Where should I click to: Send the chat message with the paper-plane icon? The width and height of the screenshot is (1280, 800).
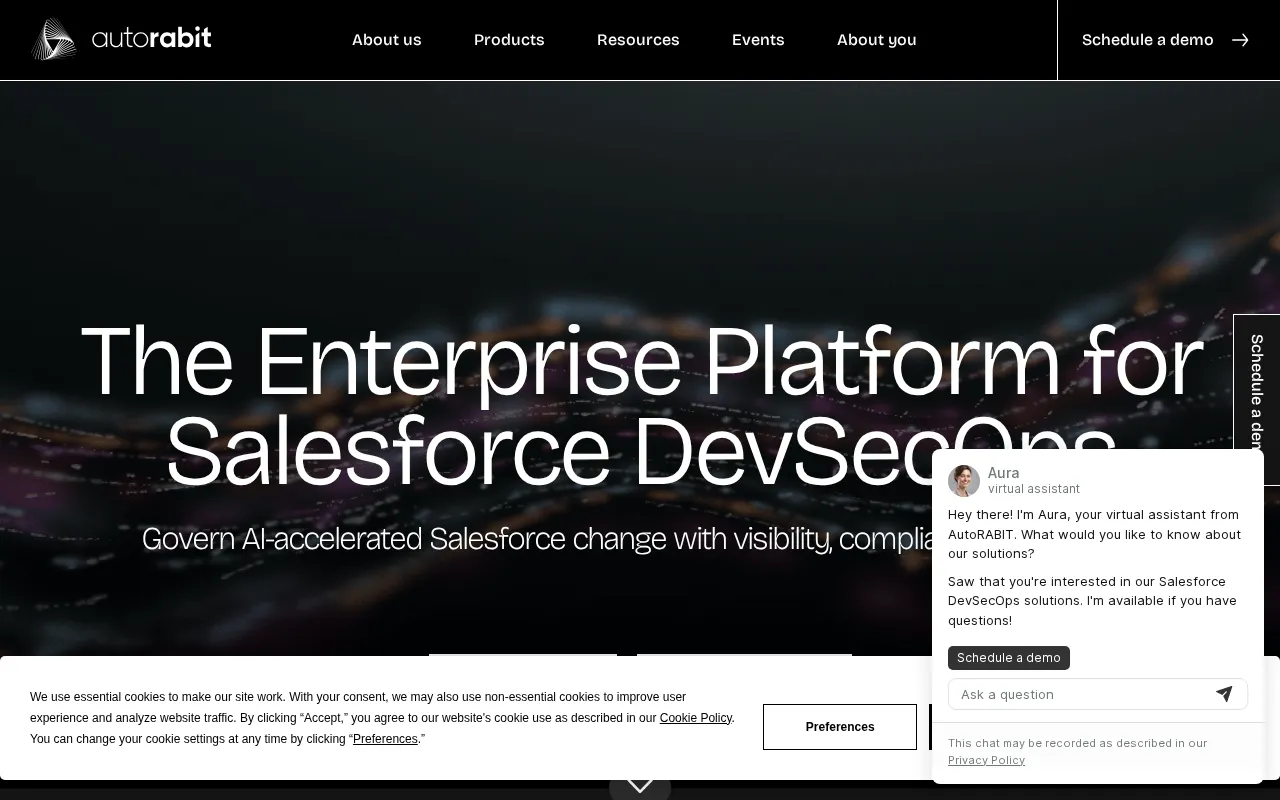pyautogui.click(x=1224, y=694)
